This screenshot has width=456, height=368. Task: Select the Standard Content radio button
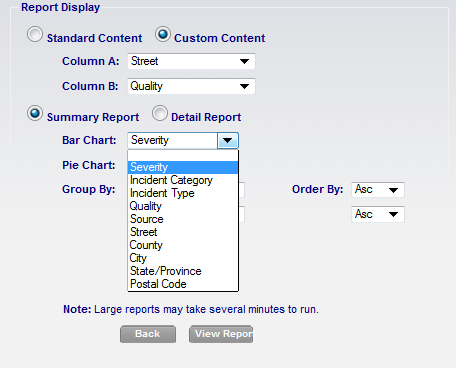pyautogui.click(x=35, y=34)
